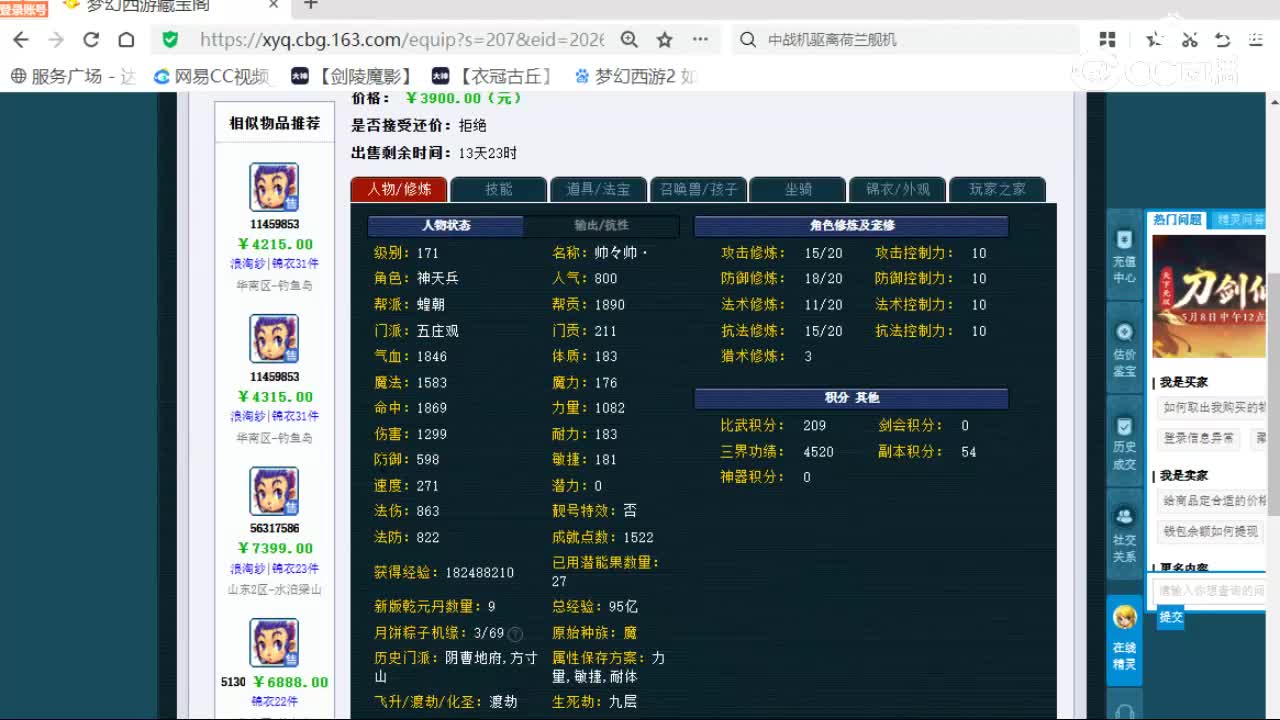Open the browser home page icon
The width and height of the screenshot is (1280, 720).
[x=126, y=40]
